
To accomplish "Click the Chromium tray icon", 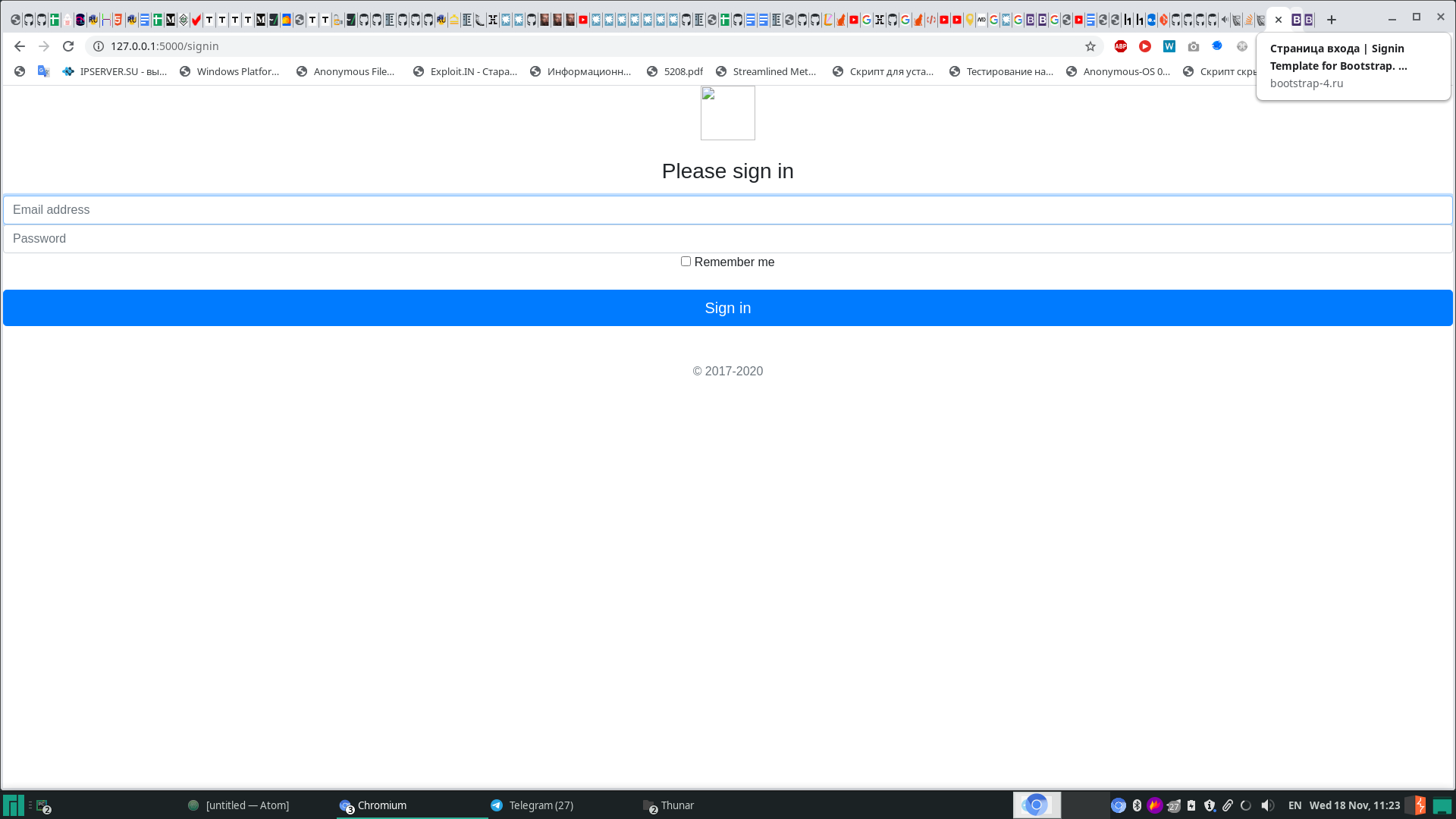I will tap(1119, 805).
